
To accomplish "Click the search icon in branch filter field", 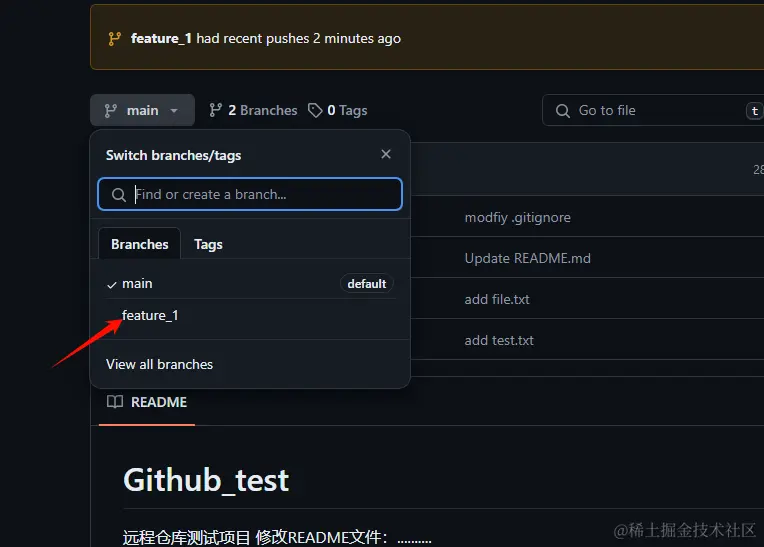I will [118, 195].
